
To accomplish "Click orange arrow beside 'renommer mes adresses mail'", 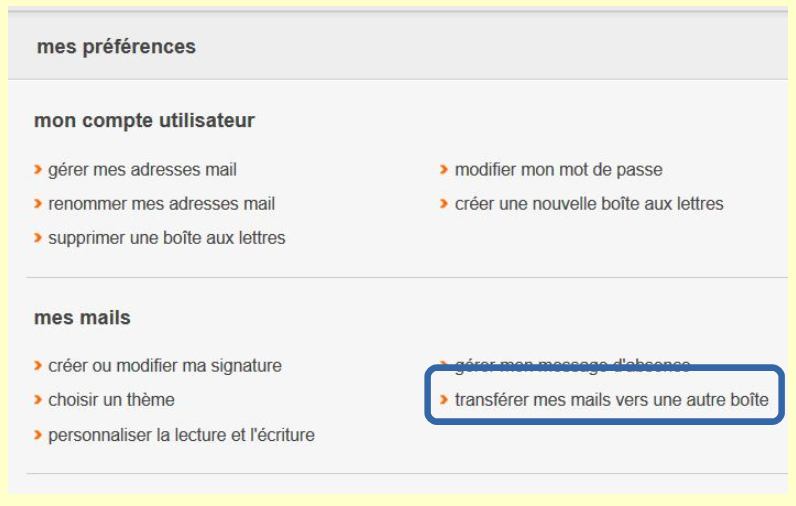I will pyautogui.click(x=38, y=204).
